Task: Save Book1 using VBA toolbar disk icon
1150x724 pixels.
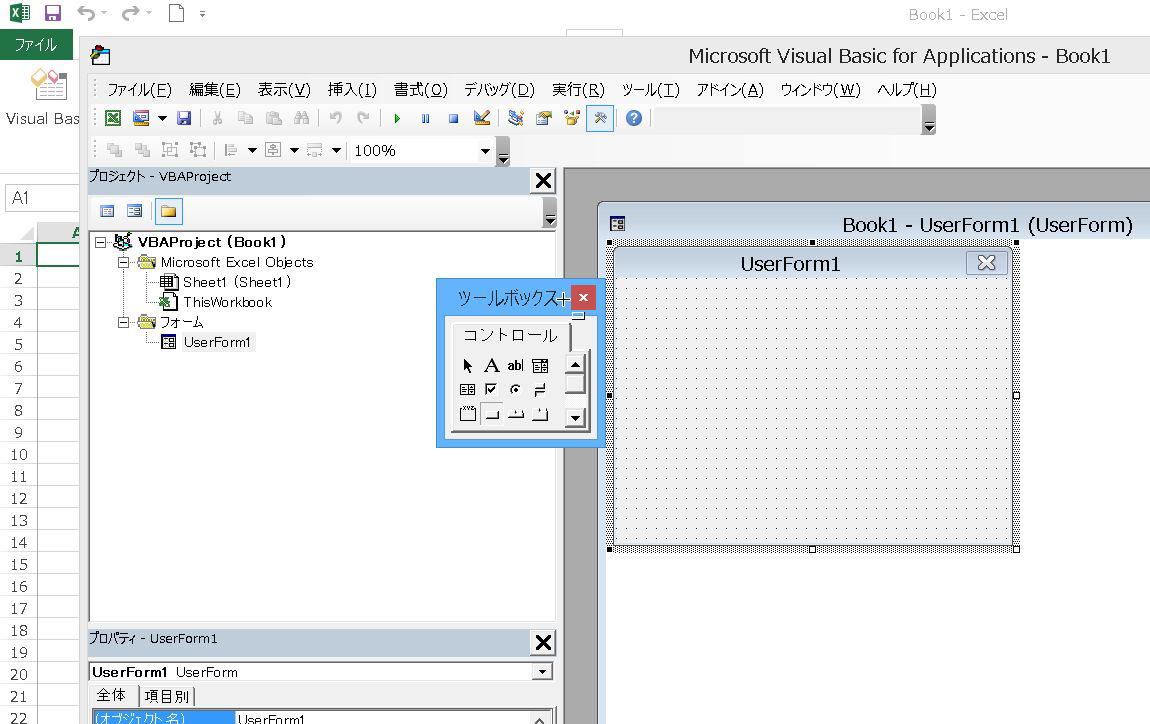Action: pos(184,118)
